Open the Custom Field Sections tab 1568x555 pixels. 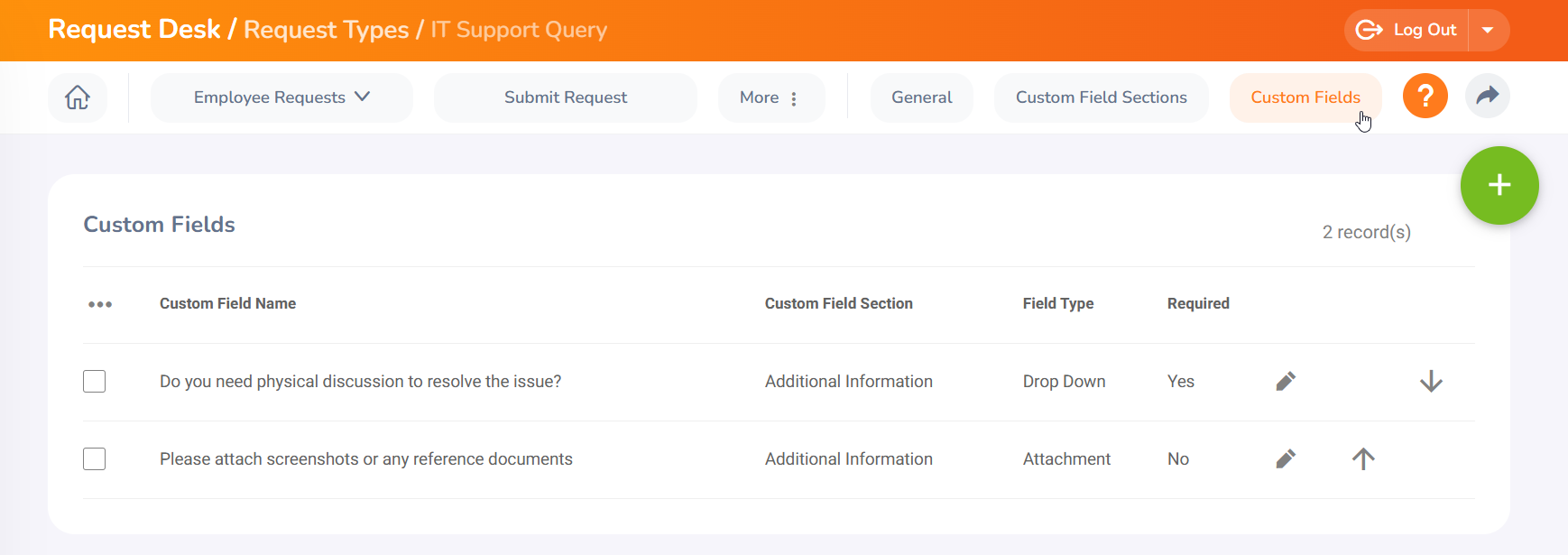[x=1101, y=97]
